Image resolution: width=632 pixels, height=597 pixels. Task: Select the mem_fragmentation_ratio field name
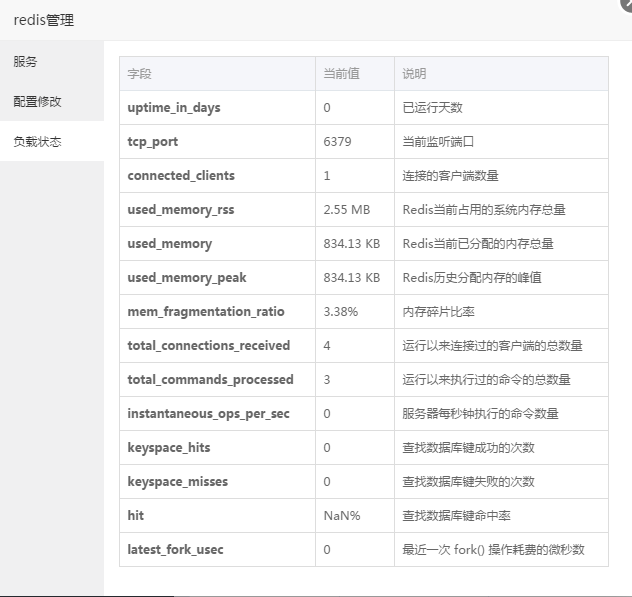206,312
